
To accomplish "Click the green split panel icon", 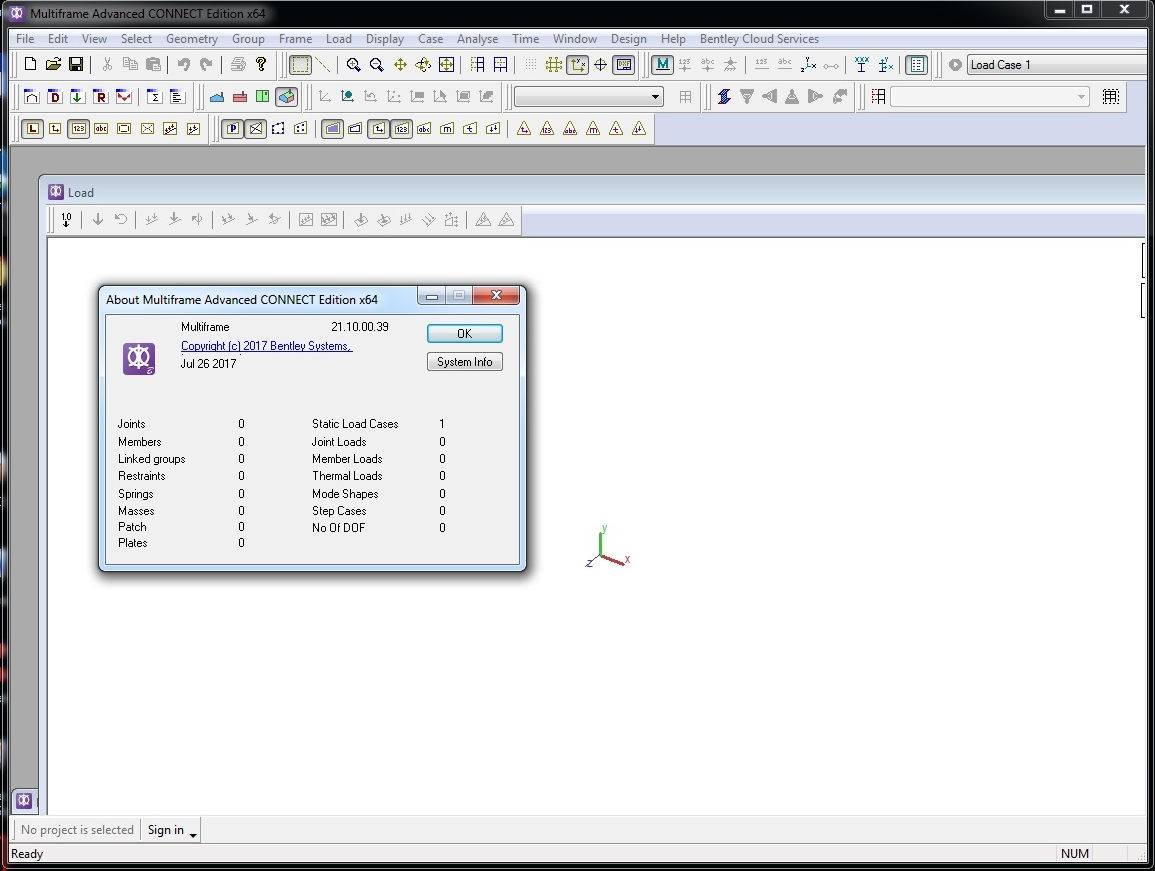I will [x=262, y=97].
